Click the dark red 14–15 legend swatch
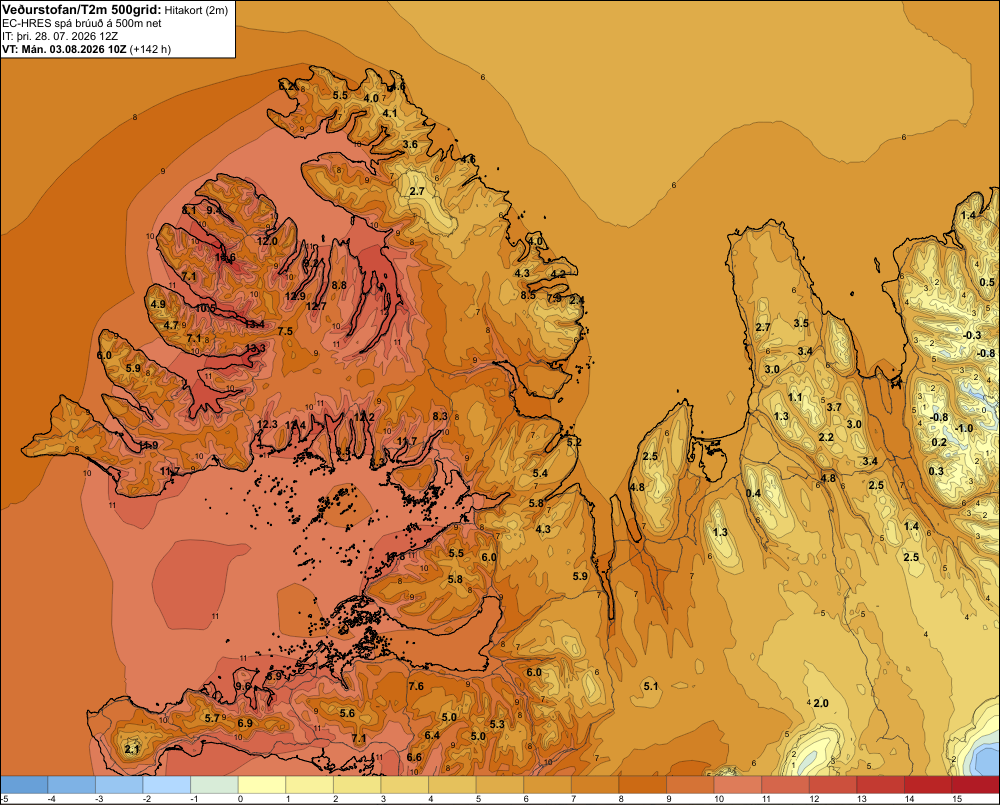The width and height of the screenshot is (1000, 805). coord(927,785)
